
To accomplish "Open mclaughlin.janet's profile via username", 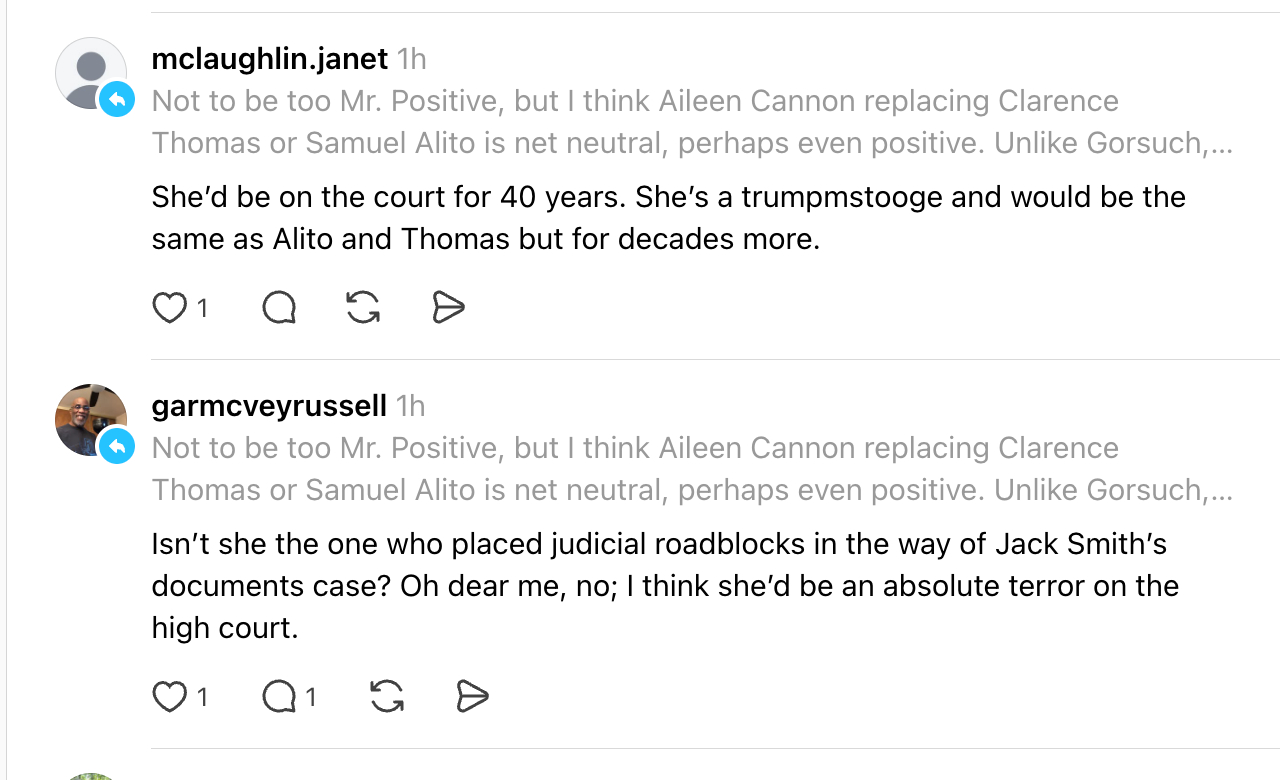I will coord(269,59).
